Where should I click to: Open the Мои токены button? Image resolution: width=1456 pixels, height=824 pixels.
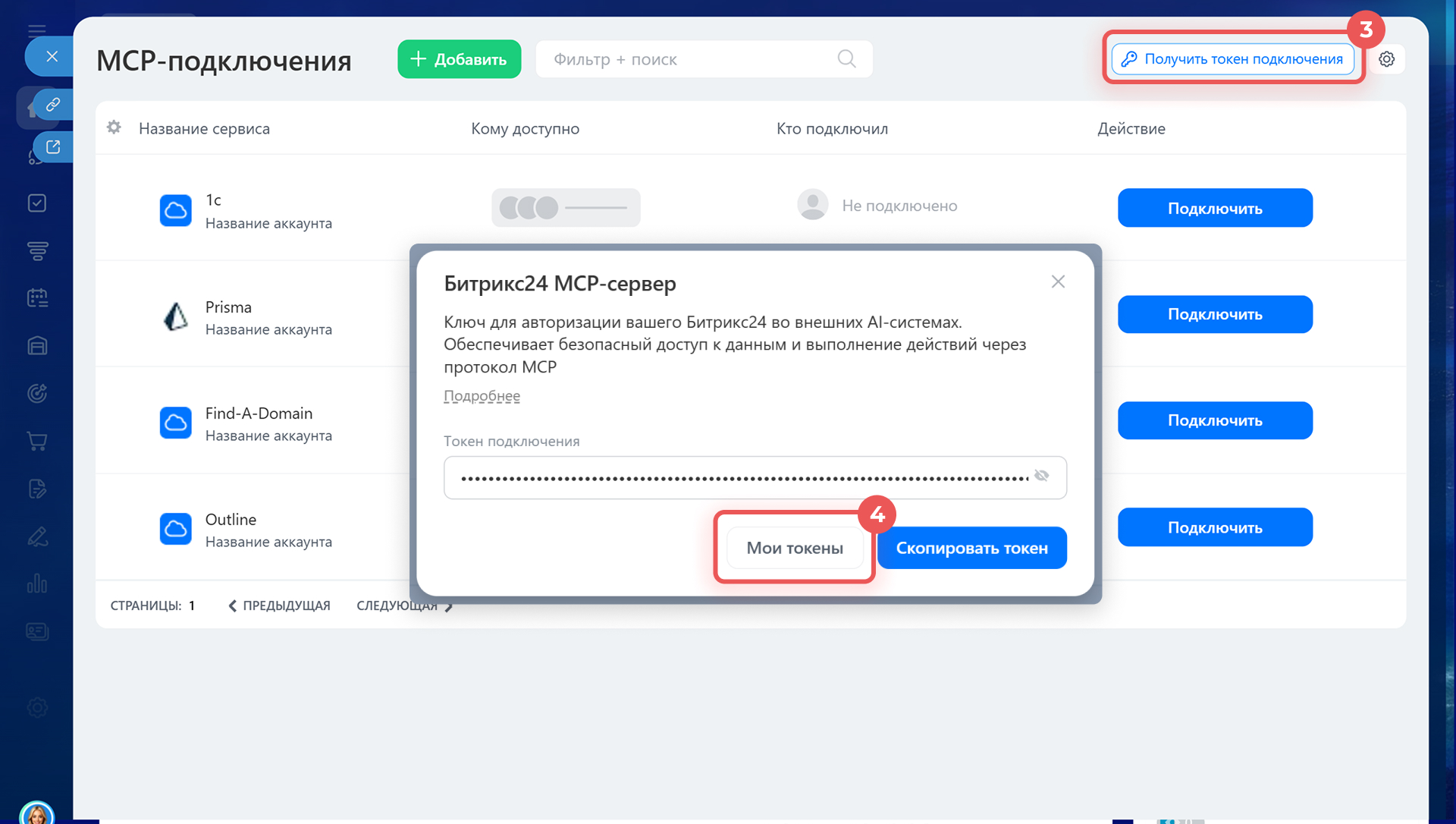point(794,548)
